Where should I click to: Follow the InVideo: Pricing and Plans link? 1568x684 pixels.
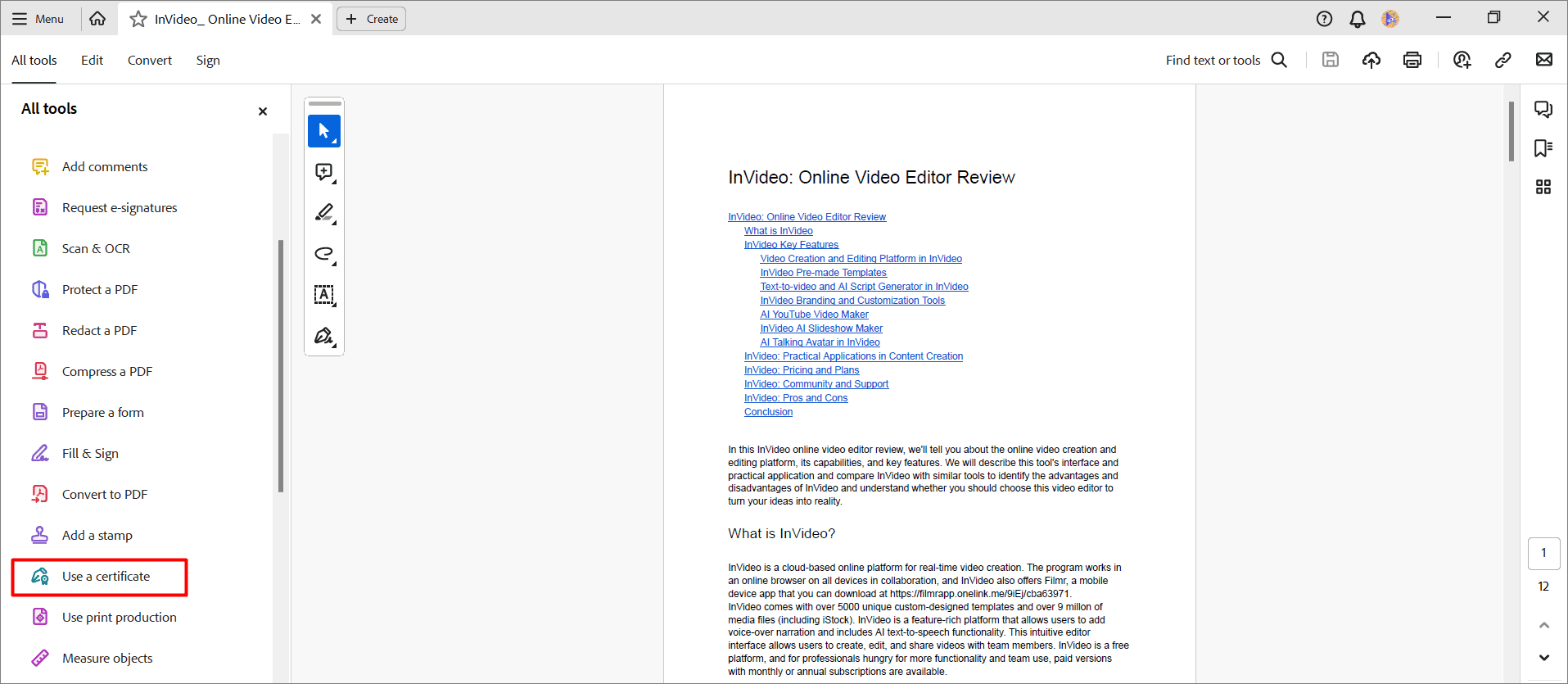[801, 370]
